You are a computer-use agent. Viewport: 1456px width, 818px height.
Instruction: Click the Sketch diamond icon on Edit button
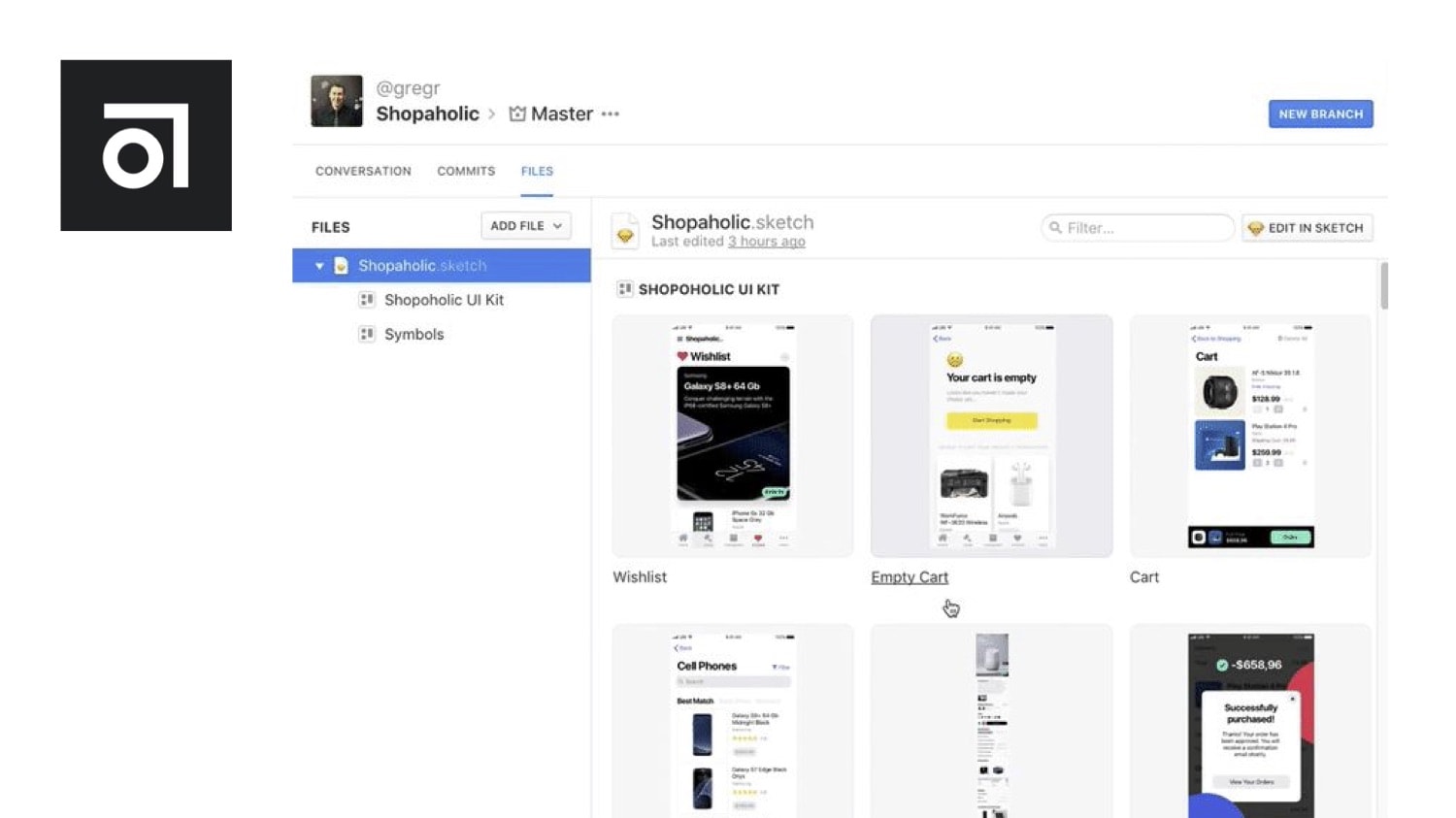[x=1256, y=228]
